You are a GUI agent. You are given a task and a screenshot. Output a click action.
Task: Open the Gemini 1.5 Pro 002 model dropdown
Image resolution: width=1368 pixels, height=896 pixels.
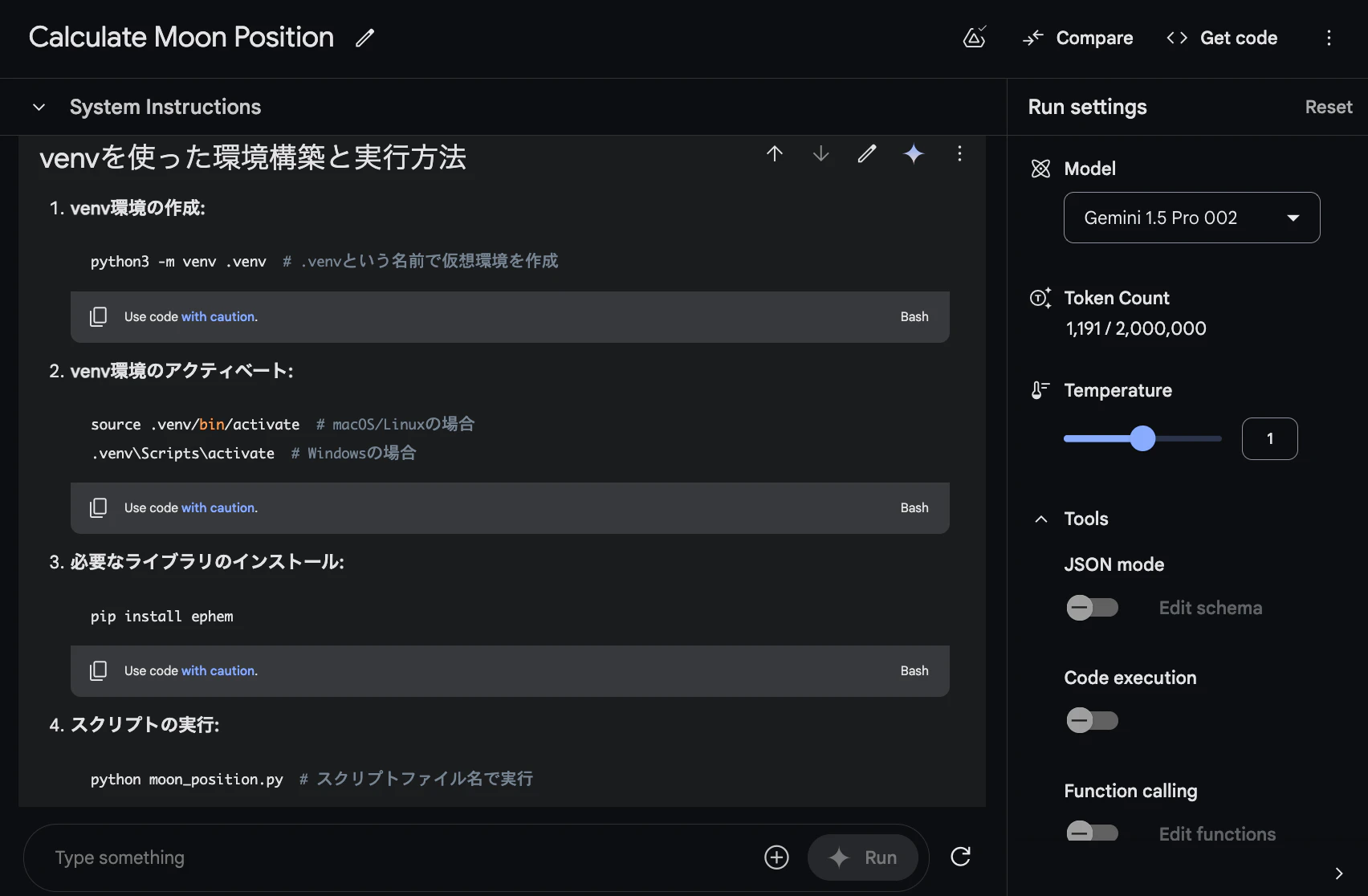click(x=1191, y=218)
